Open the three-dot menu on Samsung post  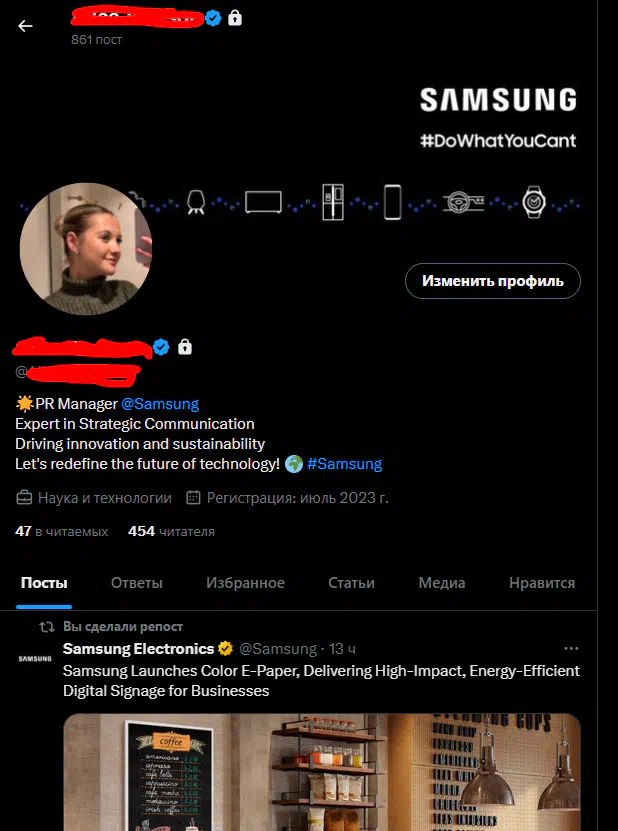571,649
